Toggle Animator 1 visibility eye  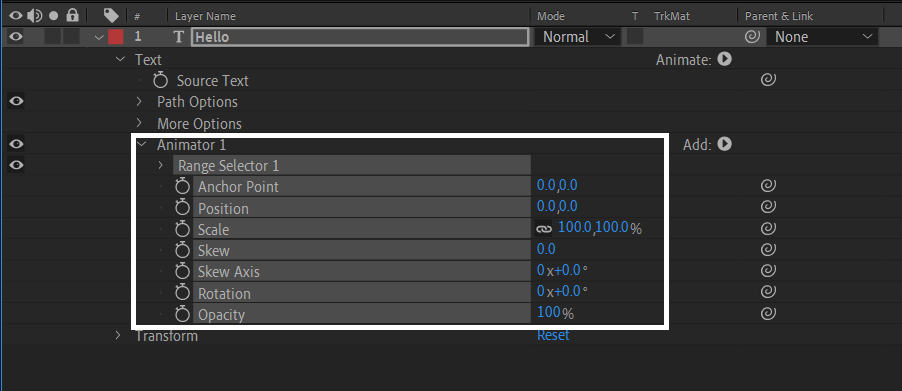(16, 144)
